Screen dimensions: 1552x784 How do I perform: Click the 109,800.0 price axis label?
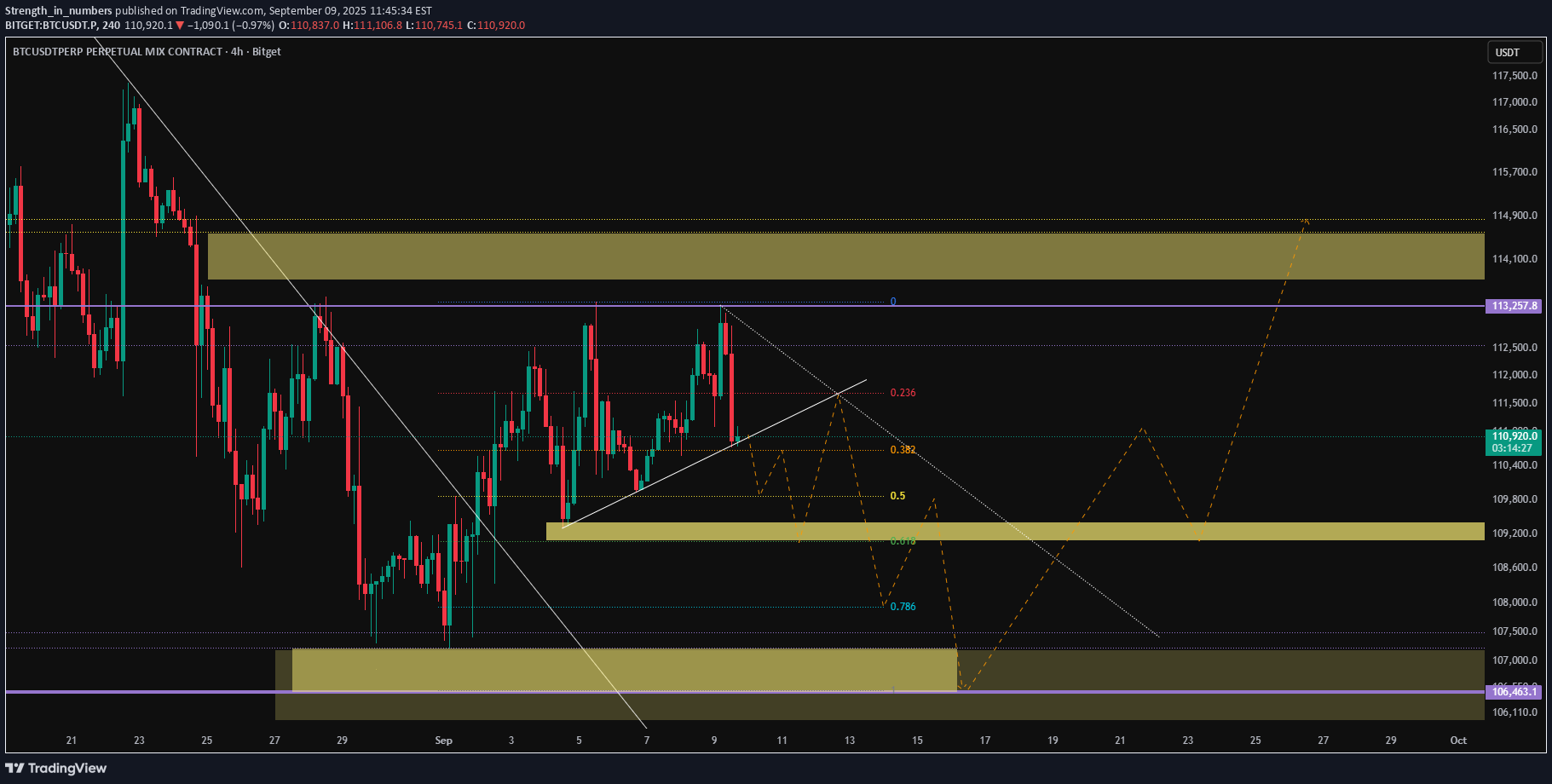[1514, 499]
